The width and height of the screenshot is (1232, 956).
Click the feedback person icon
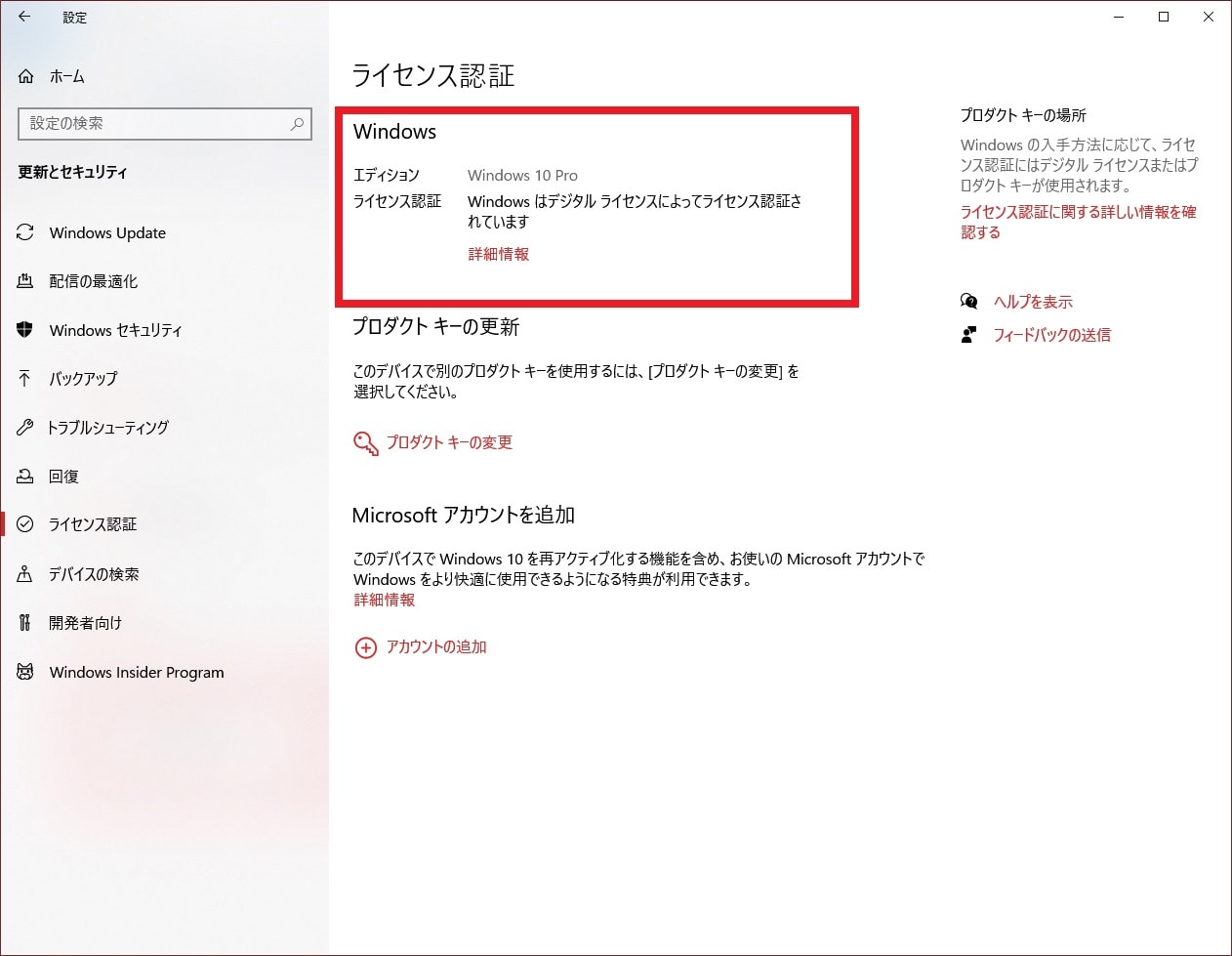968,335
